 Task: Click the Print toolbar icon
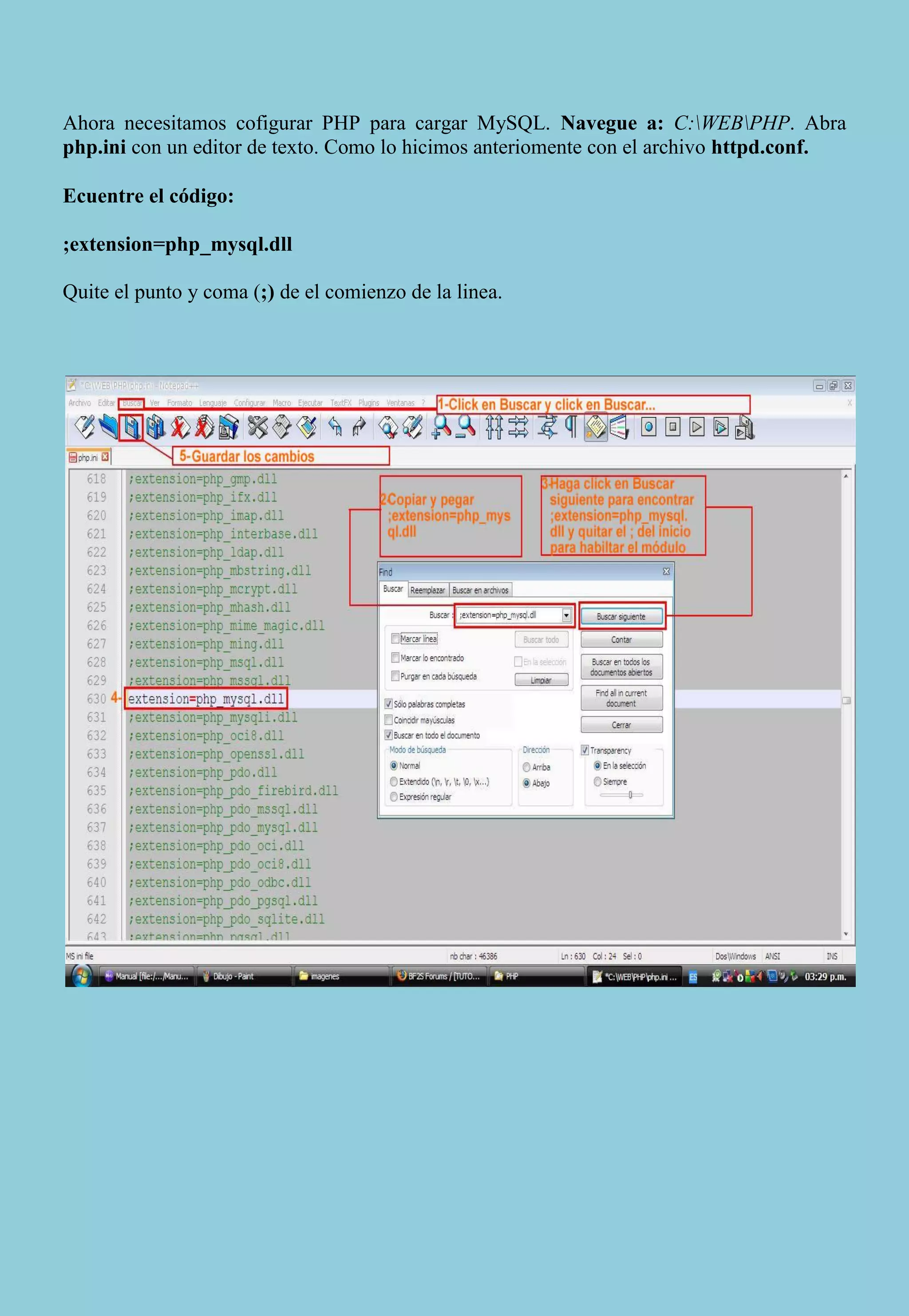[229, 427]
